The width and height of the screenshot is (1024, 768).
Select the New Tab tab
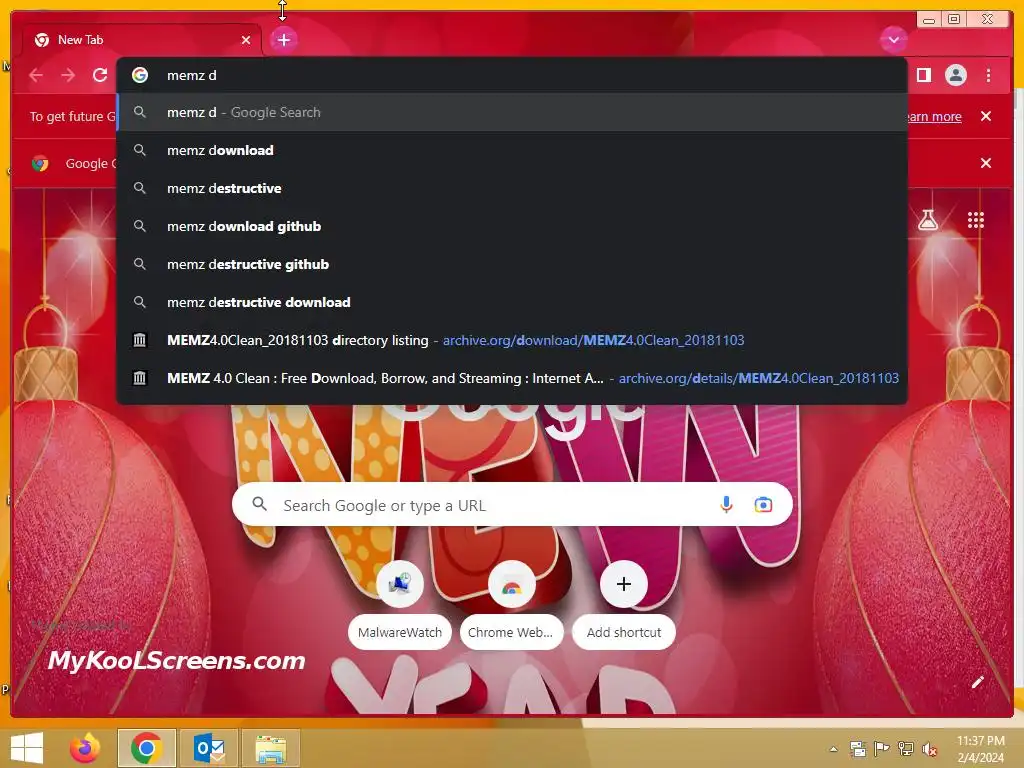[x=142, y=40]
